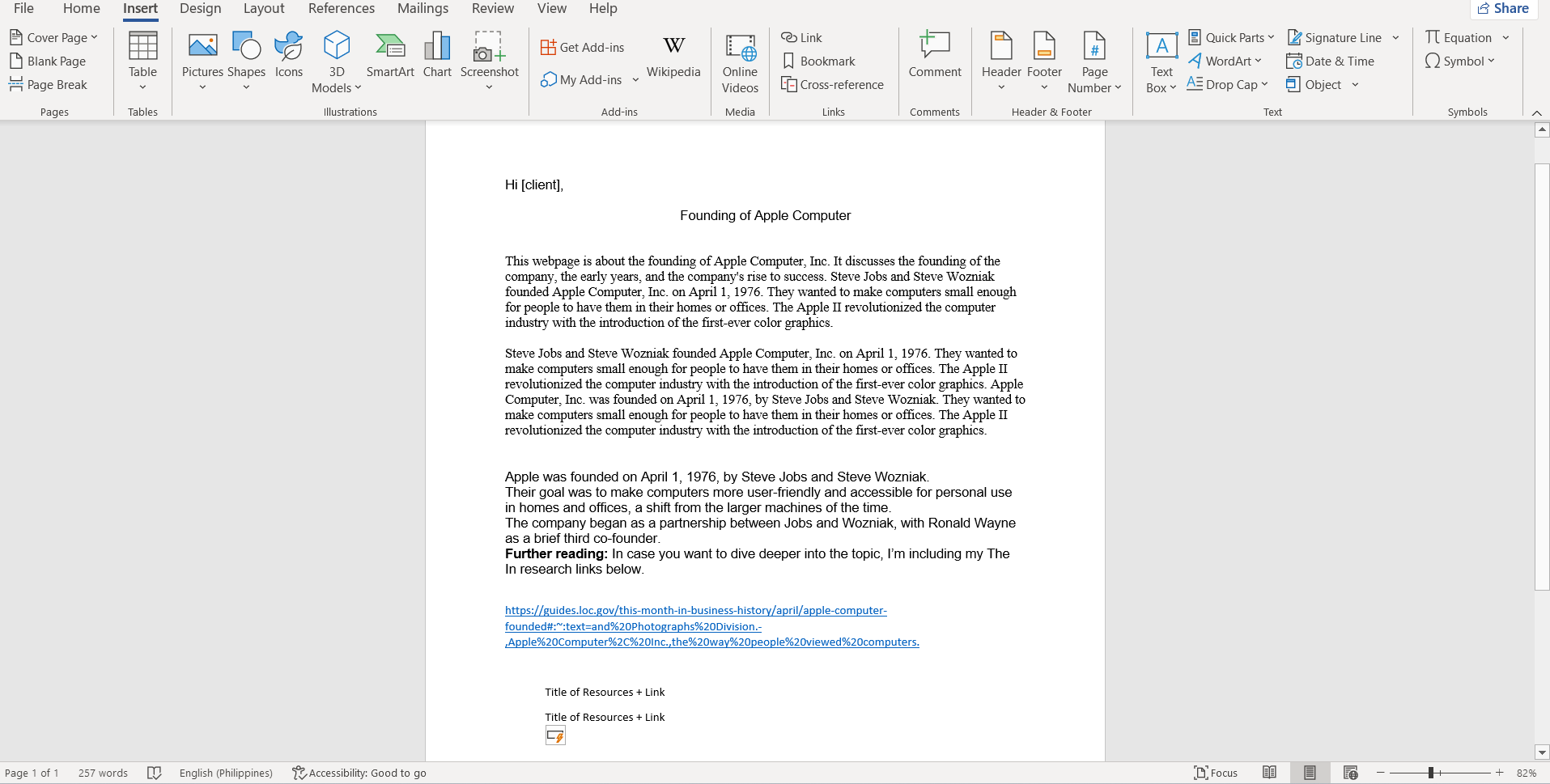1550x784 pixels.
Task: Launch the Wikipedia add-in
Action: click(x=673, y=57)
